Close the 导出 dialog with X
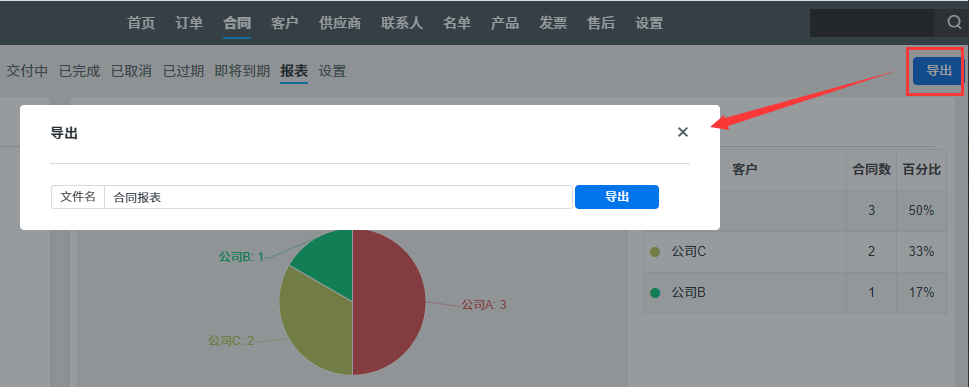The width and height of the screenshot is (969, 387). [x=683, y=132]
